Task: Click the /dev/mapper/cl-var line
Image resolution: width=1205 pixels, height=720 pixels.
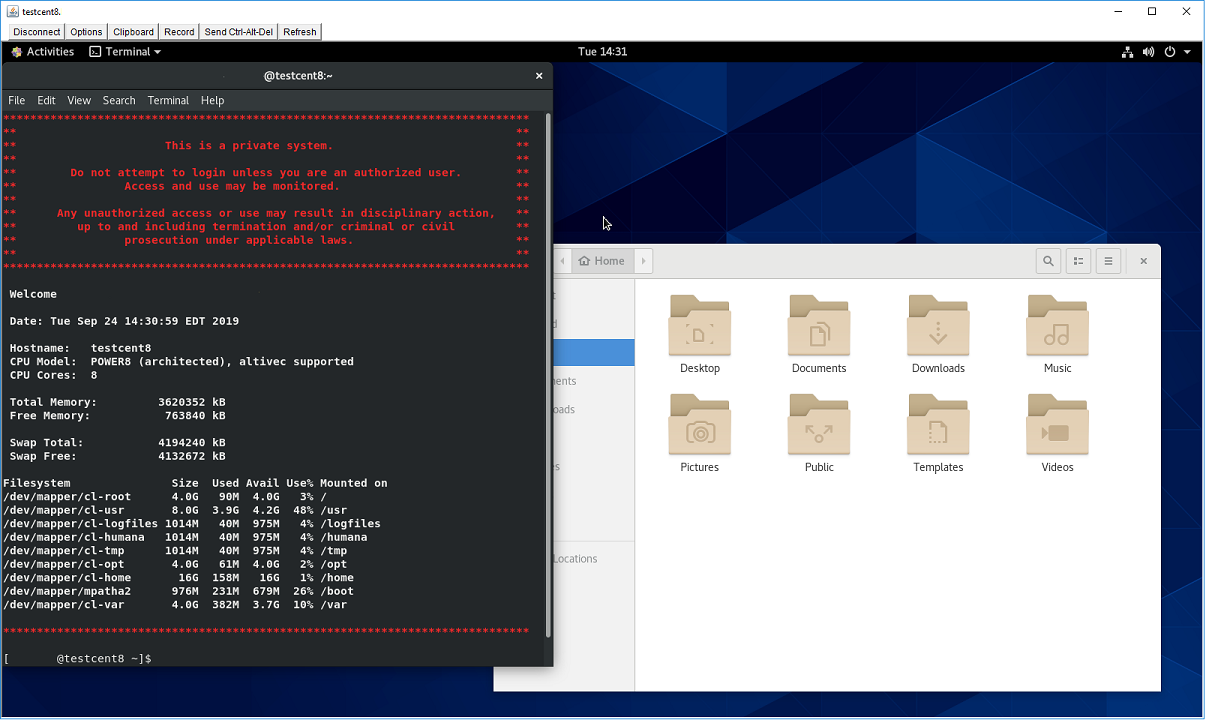Action: click(177, 605)
